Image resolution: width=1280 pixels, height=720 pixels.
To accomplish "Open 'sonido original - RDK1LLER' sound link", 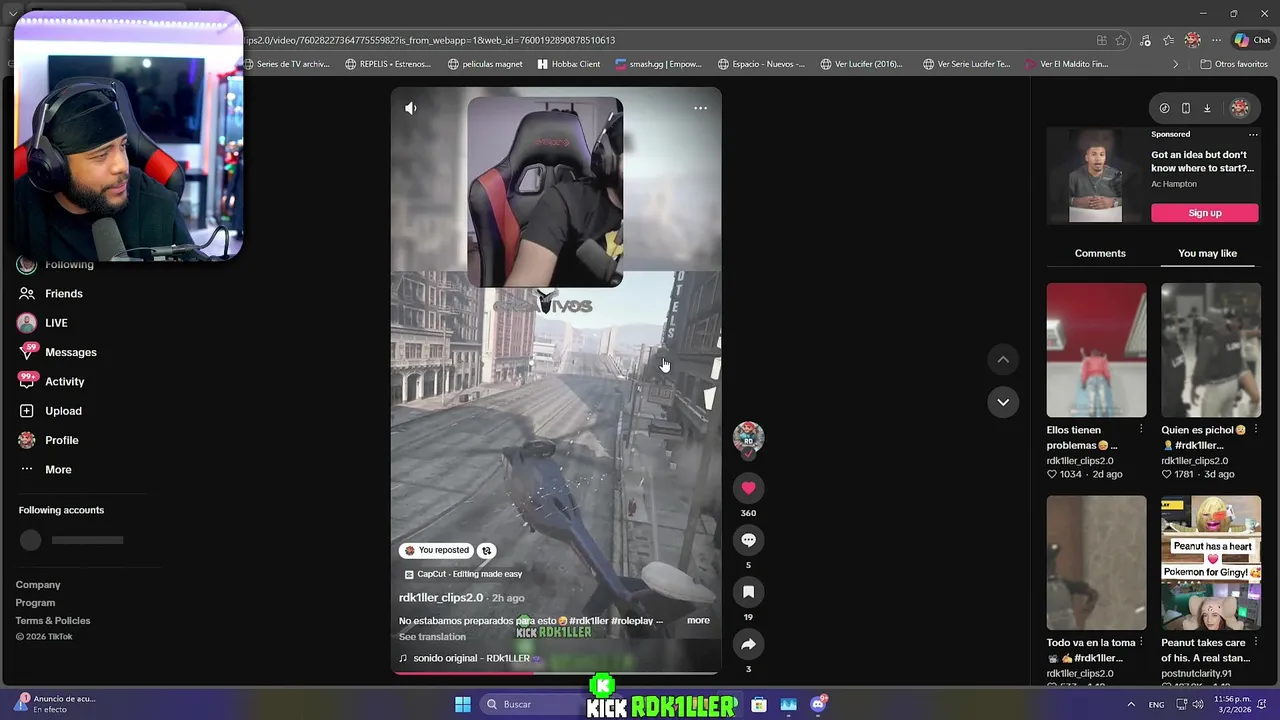I will [x=471, y=658].
